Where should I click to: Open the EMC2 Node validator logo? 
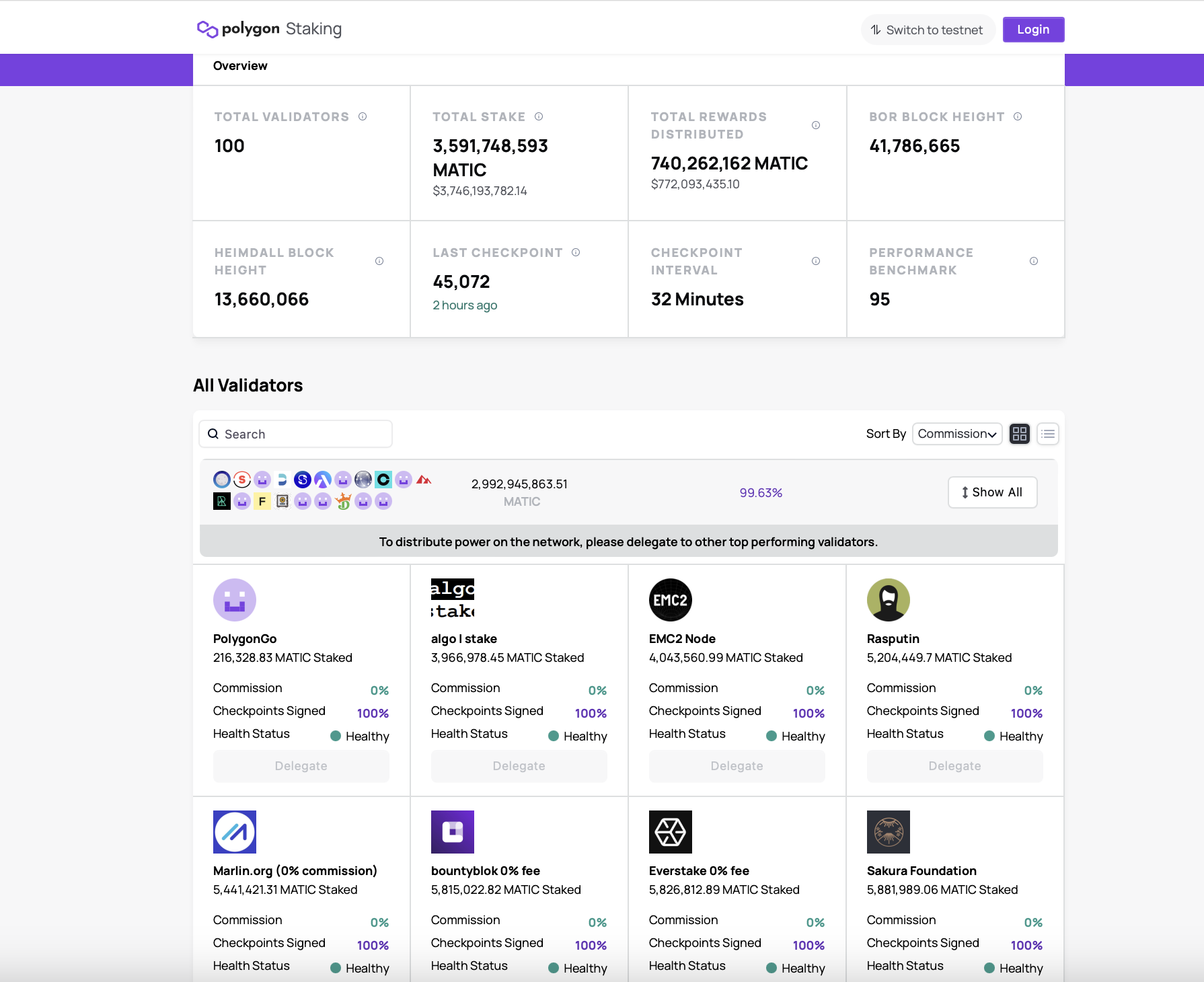pos(671,600)
